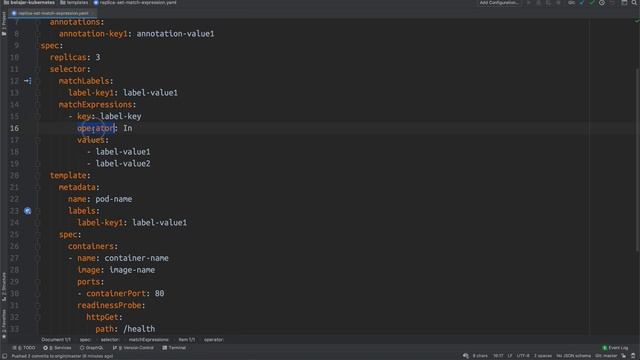Click the selected 'operator' word on line 16
This screenshot has height=360, width=640.
(x=96, y=128)
